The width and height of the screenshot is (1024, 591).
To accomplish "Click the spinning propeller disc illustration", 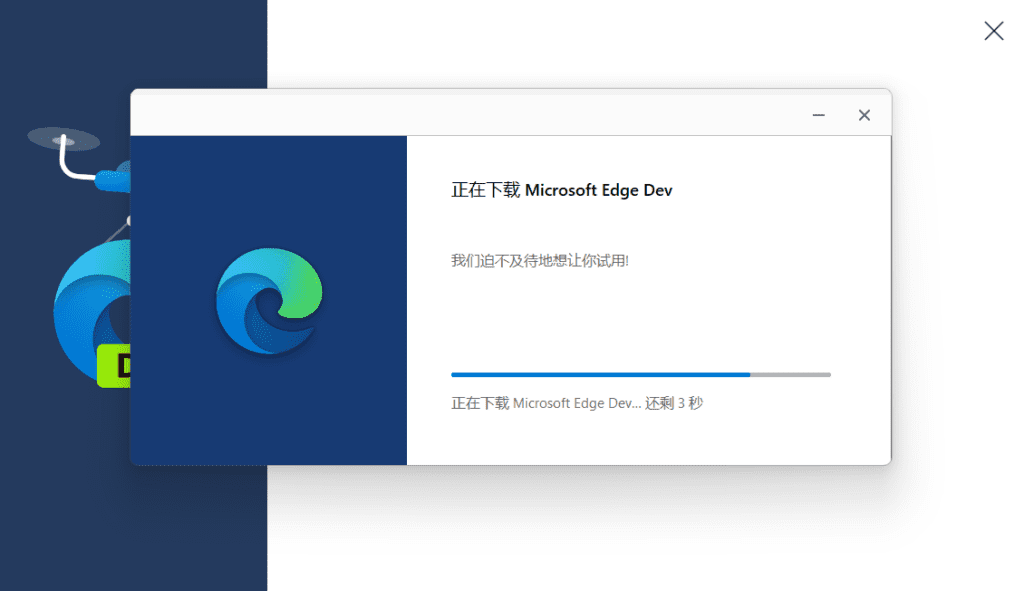I will (x=63, y=138).
